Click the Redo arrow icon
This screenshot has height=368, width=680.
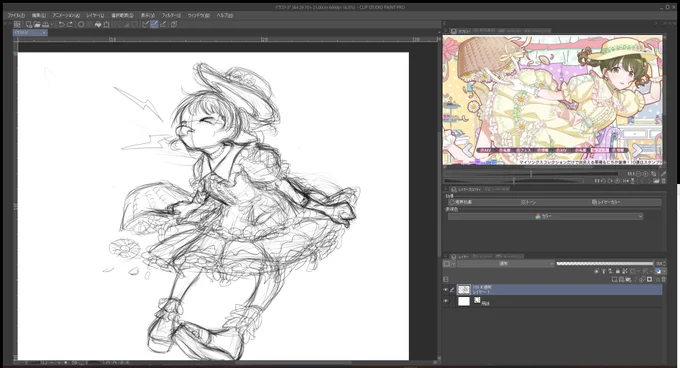69,24
